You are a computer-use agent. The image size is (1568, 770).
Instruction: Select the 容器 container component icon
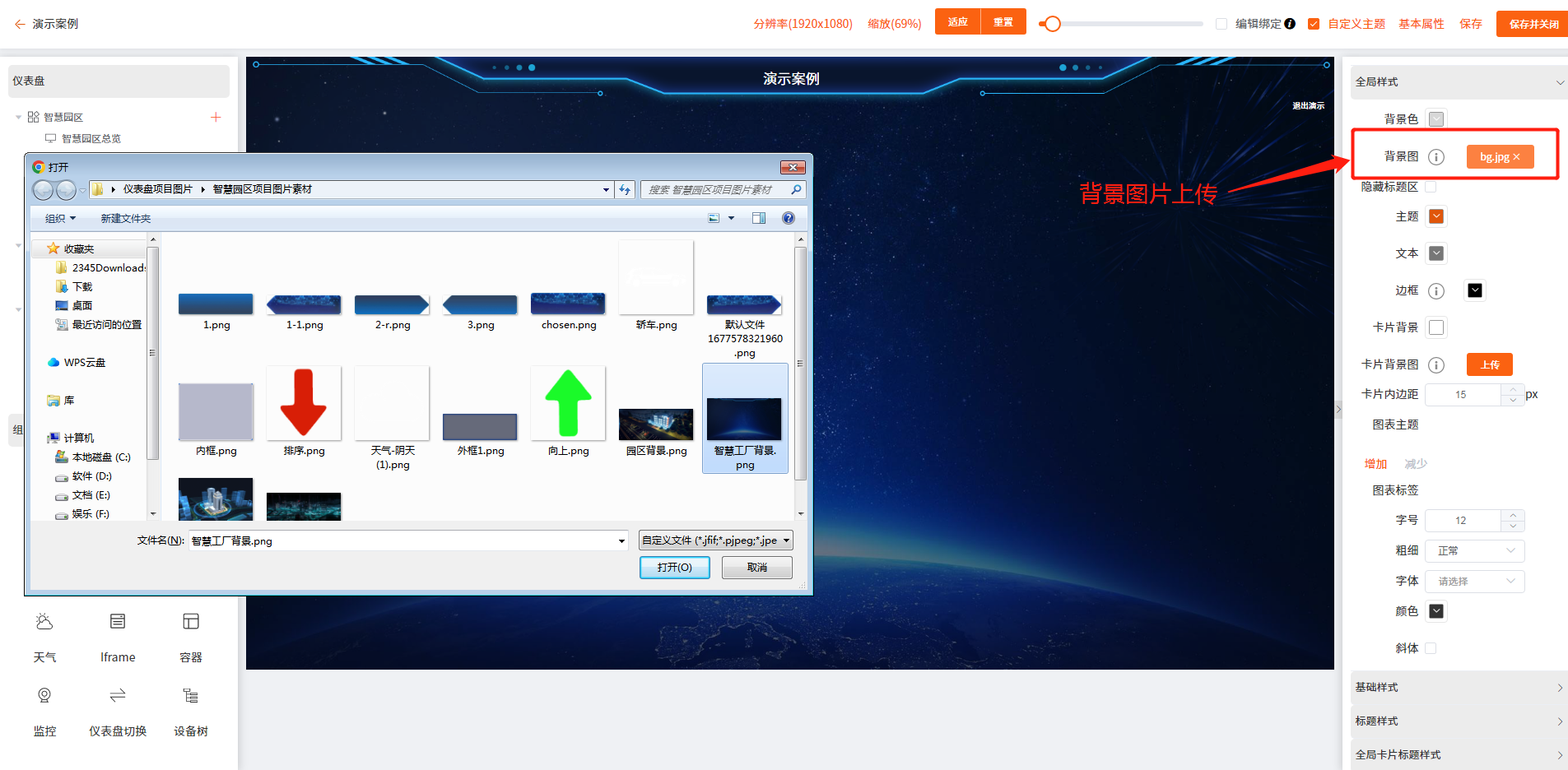click(x=191, y=622)
